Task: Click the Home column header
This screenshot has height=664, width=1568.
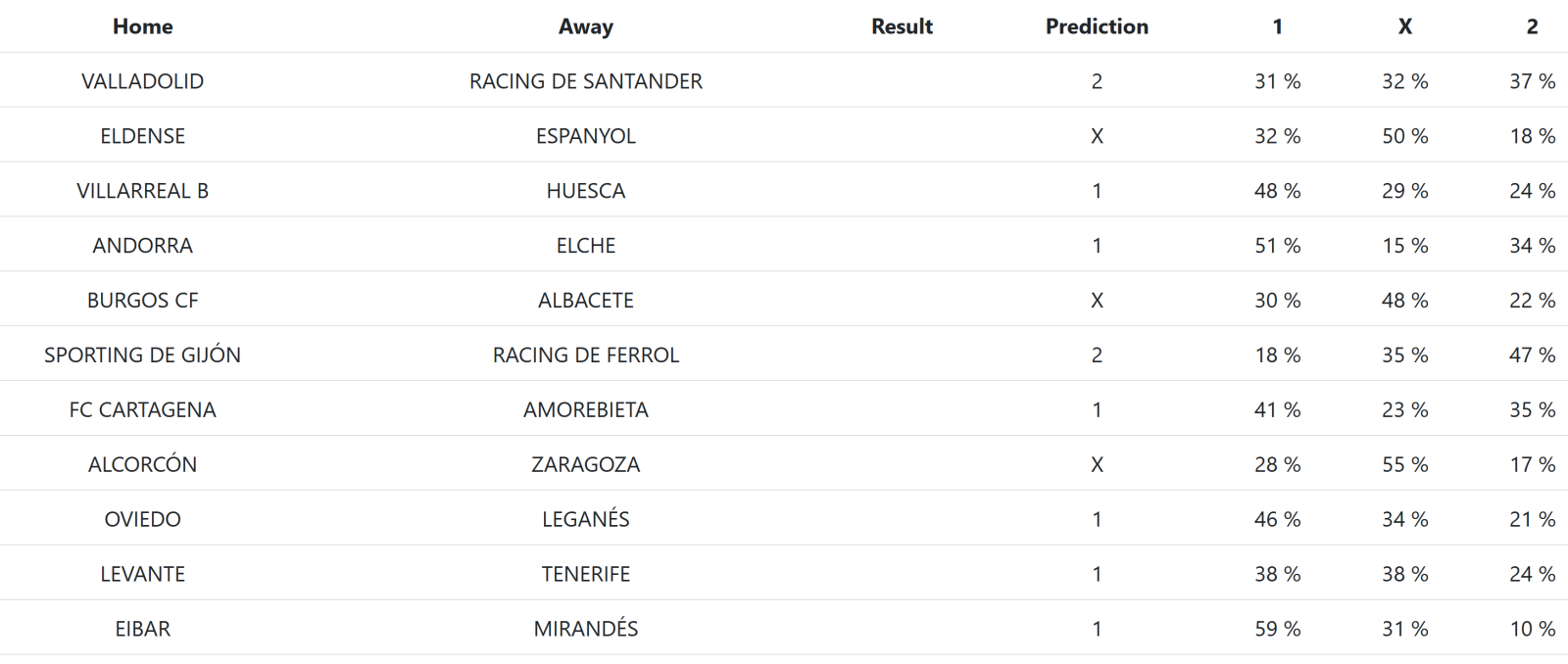Action: coord(143,26)
